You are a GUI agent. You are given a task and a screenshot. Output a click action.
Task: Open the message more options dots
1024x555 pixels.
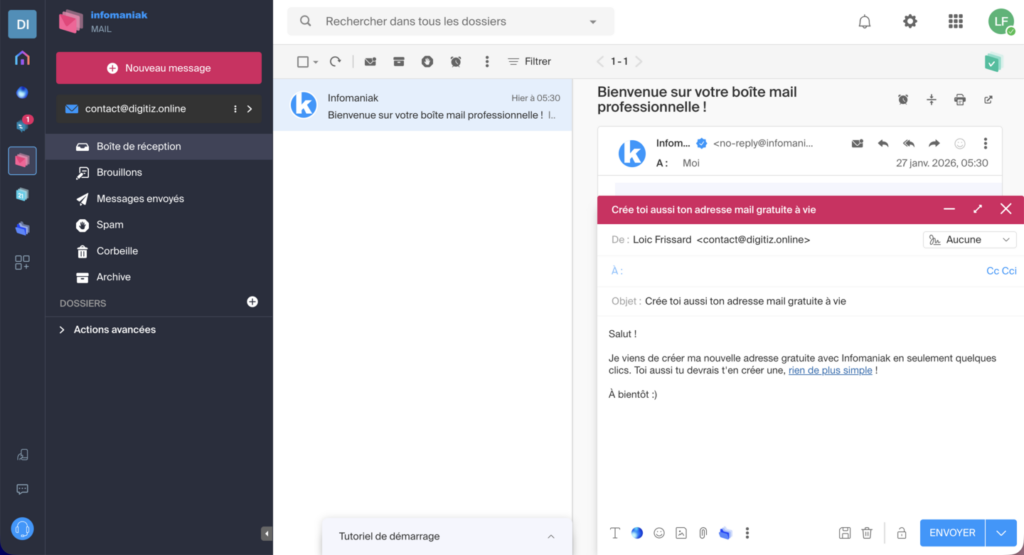(985, 144)
